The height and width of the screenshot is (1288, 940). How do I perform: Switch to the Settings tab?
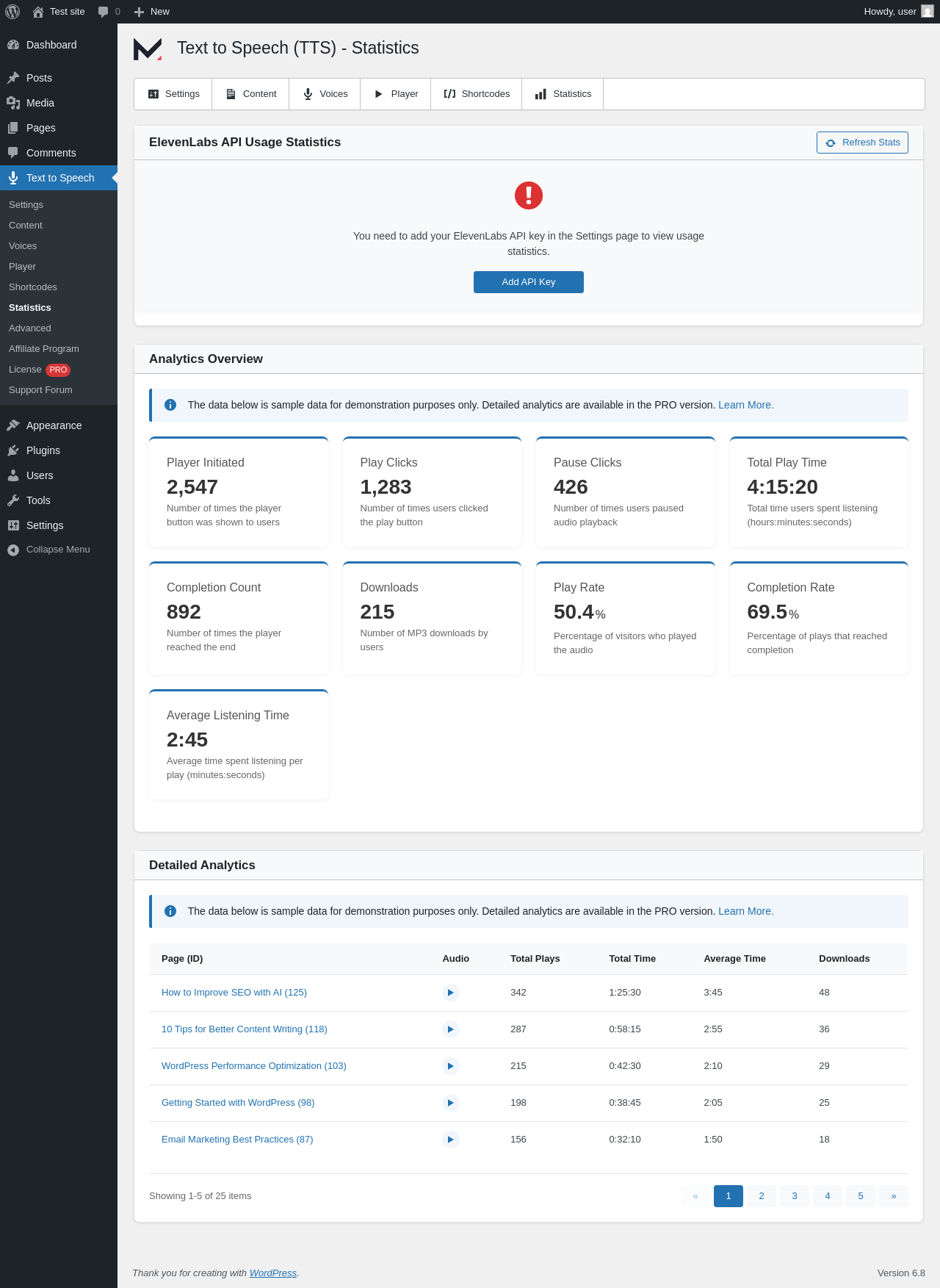[173, 94]
